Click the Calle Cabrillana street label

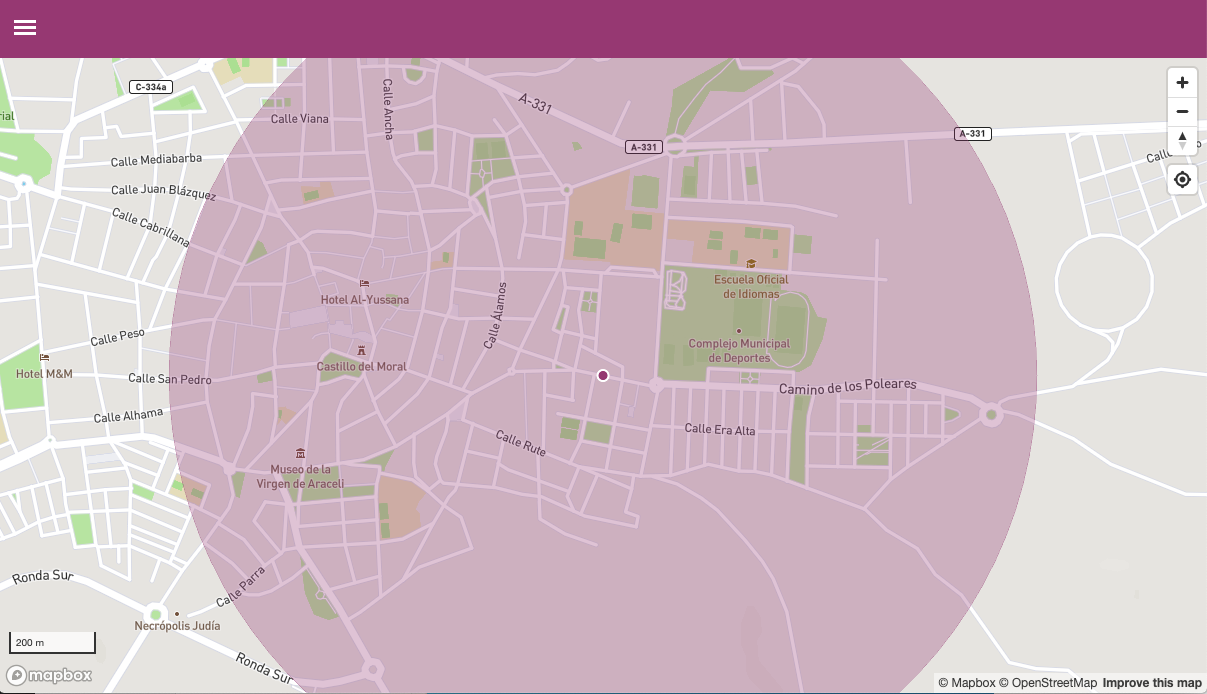tap(151, 227)
